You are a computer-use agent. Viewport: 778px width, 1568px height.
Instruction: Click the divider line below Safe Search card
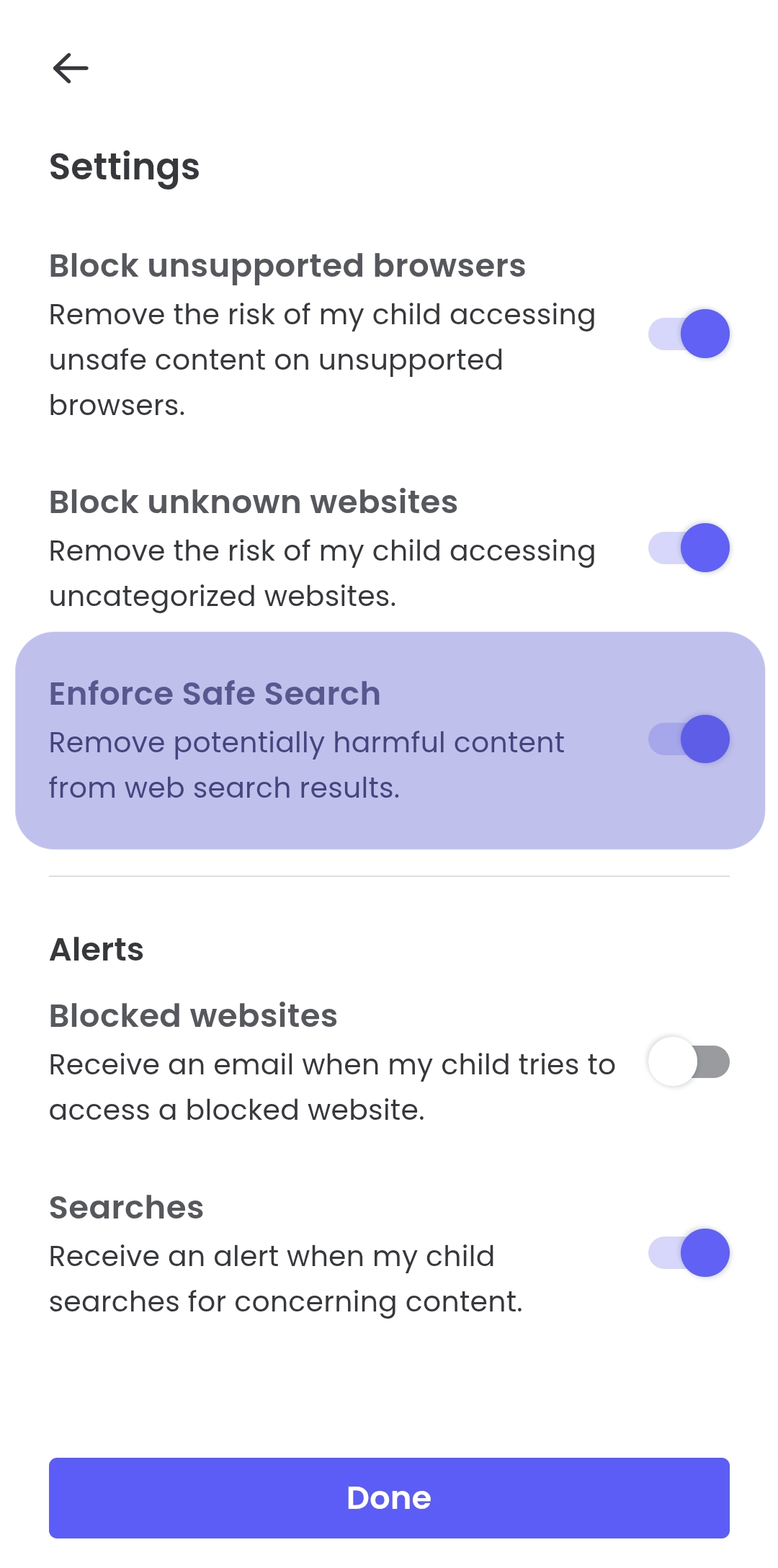tap(389, 876)
